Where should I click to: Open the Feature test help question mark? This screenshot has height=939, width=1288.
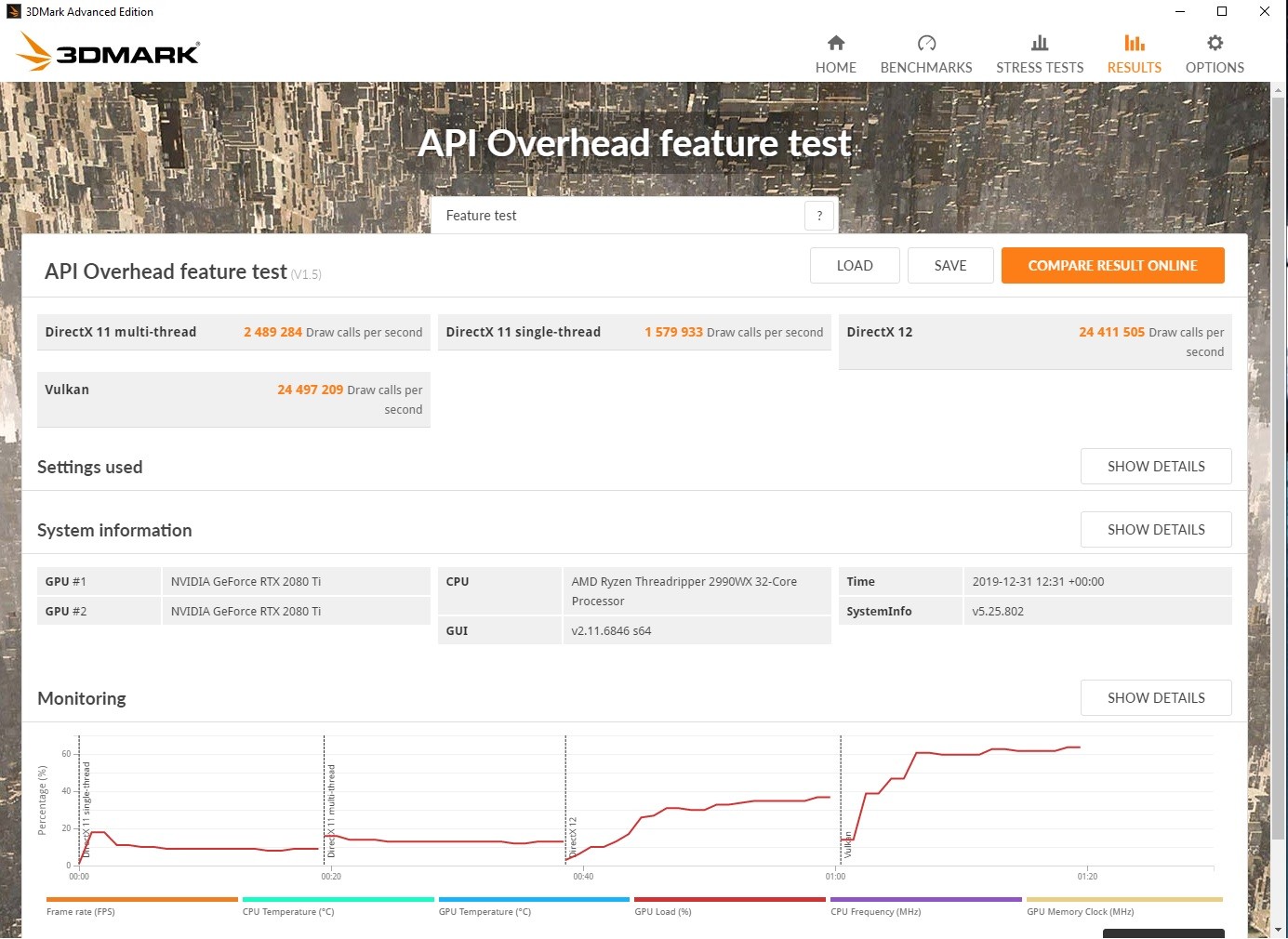pos(819,216)
